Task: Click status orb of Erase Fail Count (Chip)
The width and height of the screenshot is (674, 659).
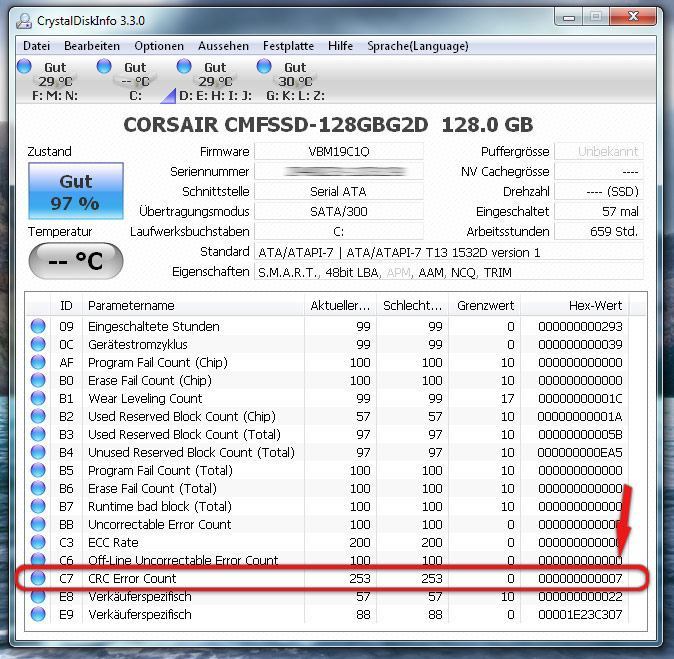Action: [x=38, y=380]
